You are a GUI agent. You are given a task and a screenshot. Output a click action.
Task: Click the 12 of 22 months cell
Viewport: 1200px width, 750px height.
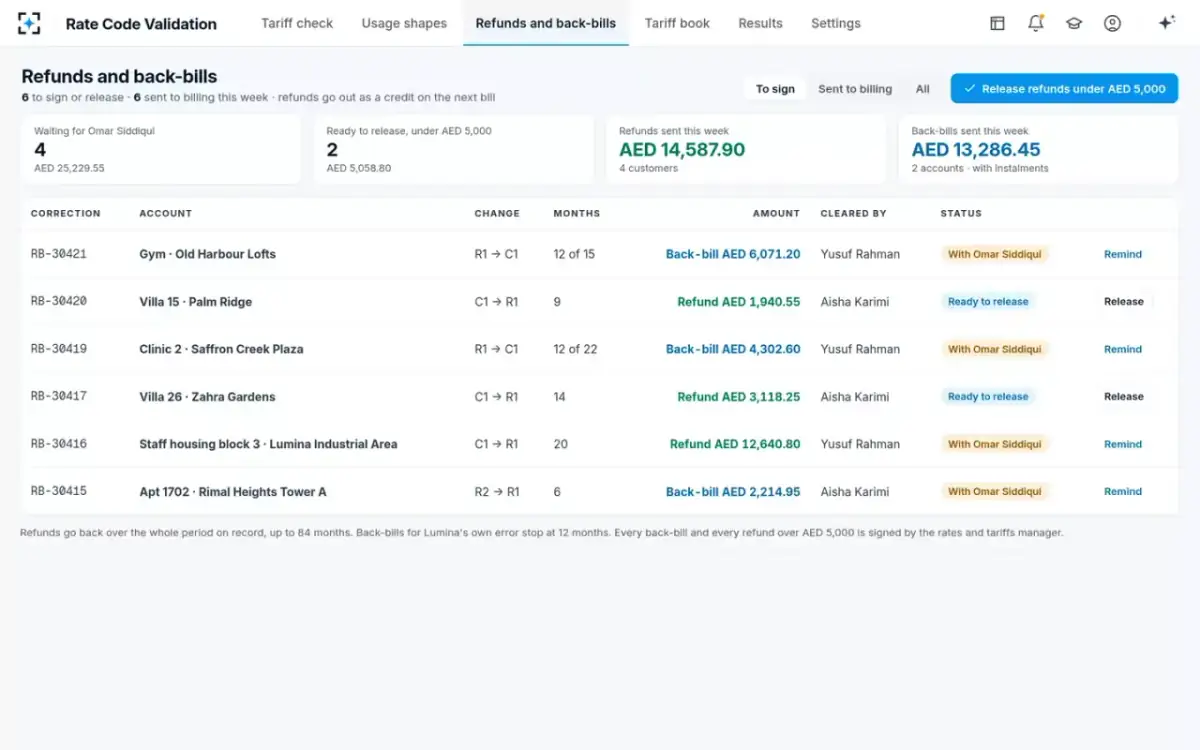tap(575, 349)
